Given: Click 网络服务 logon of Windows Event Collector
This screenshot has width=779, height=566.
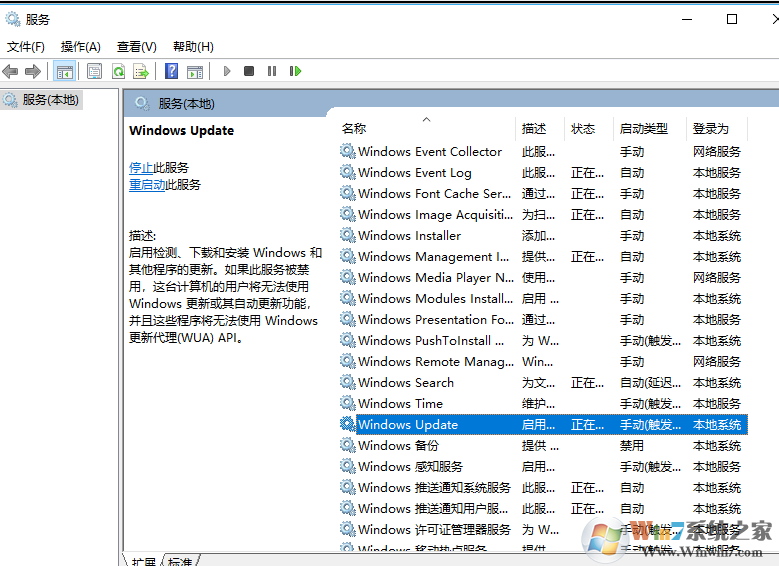Looking at the screenshot, I should 717,152.
